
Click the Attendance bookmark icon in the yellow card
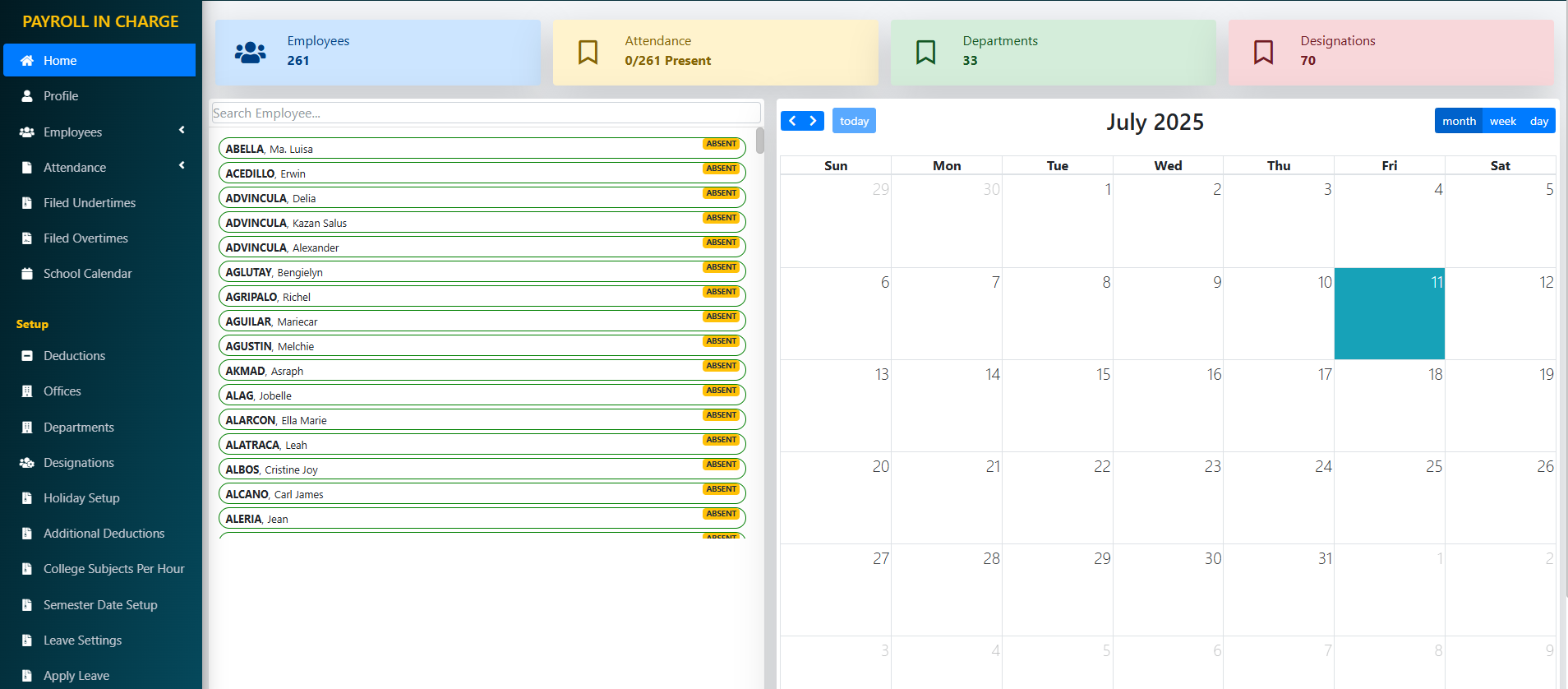tap(588, 53)
